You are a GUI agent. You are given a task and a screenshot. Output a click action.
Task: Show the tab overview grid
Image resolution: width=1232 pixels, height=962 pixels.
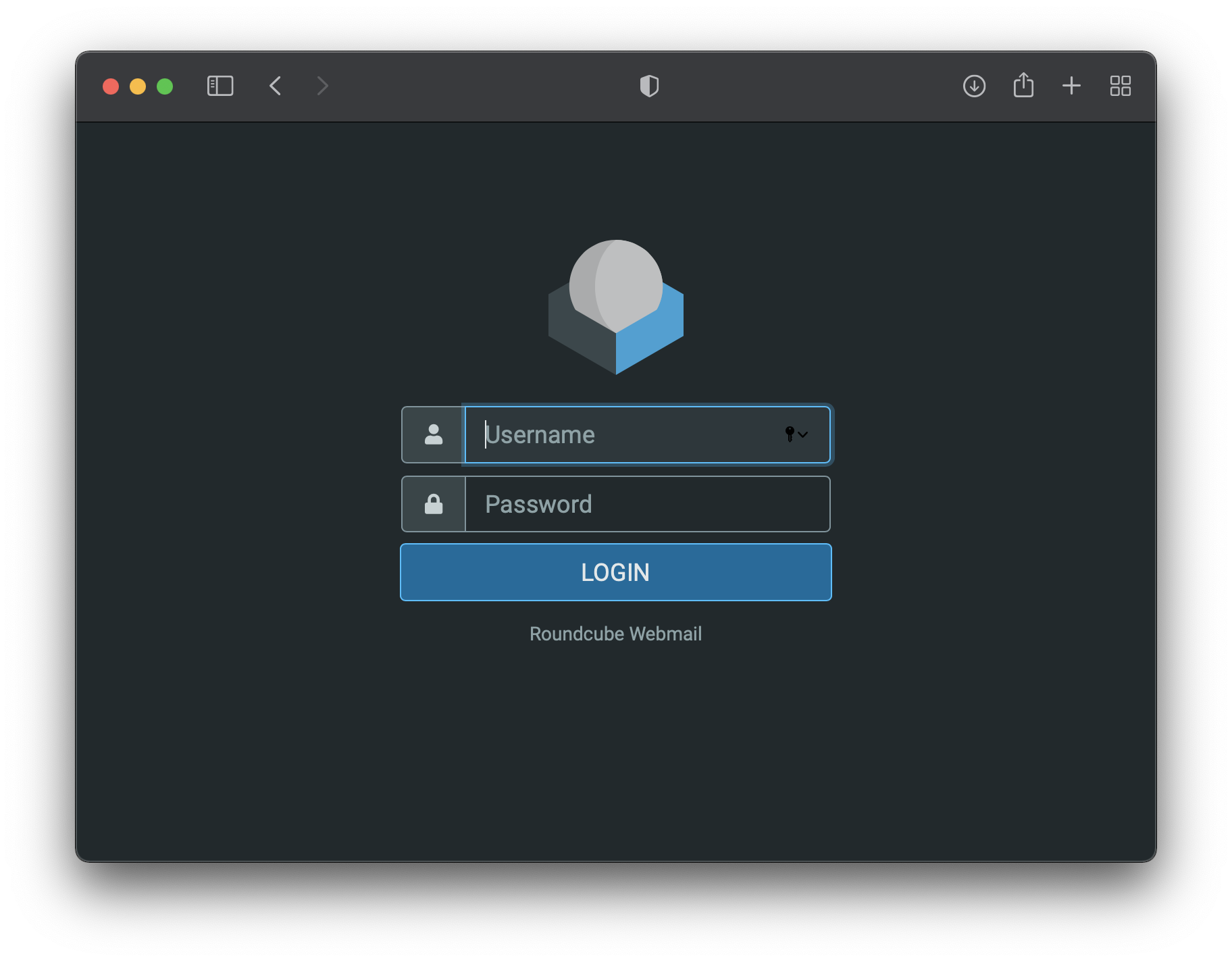click(1120, 86)
